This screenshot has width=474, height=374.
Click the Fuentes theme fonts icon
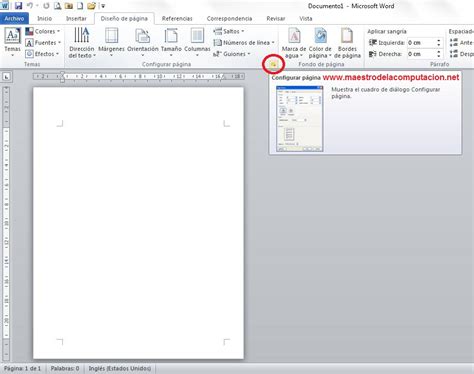29,43
